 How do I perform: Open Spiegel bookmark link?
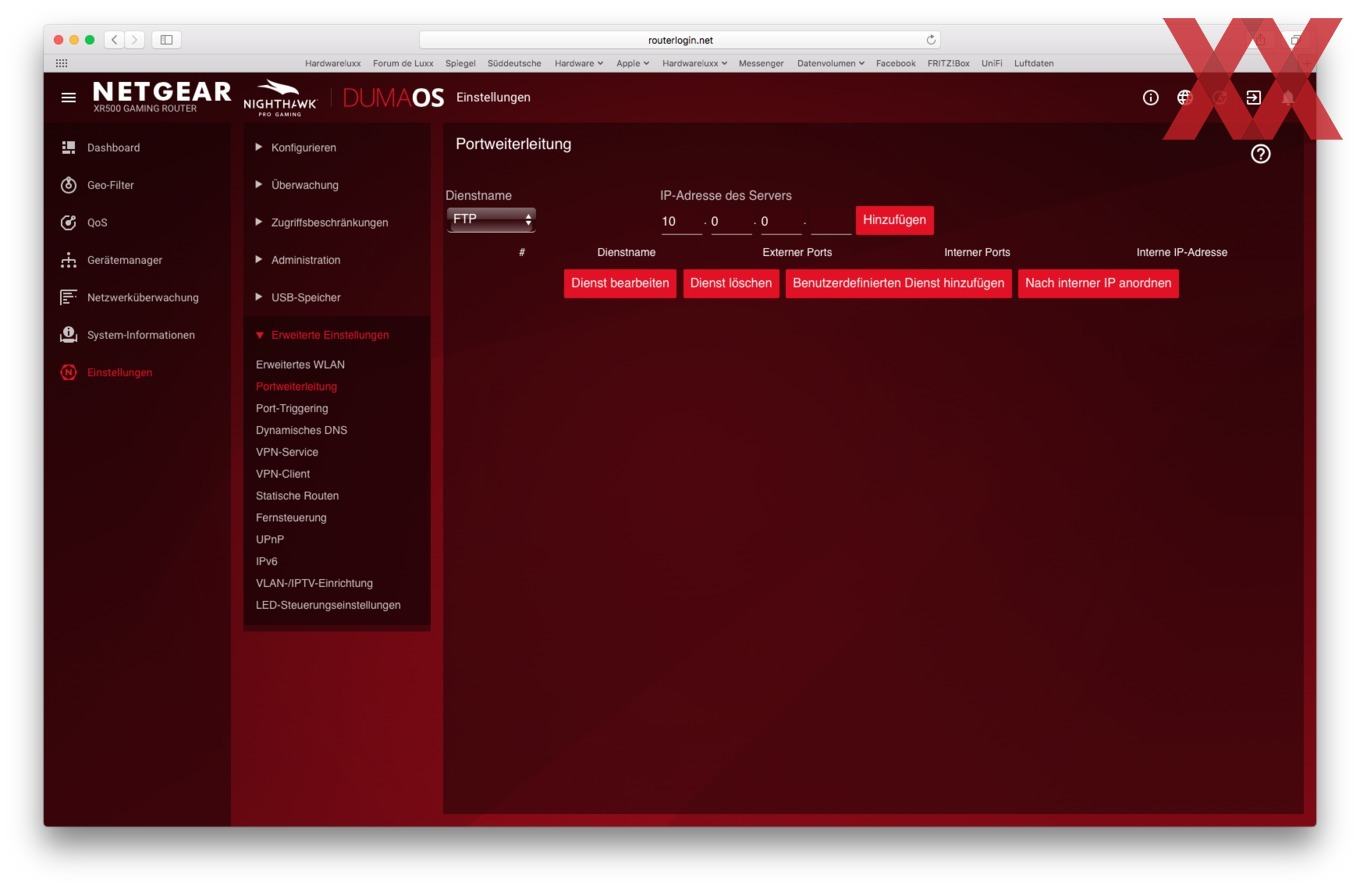coord(460,63)
